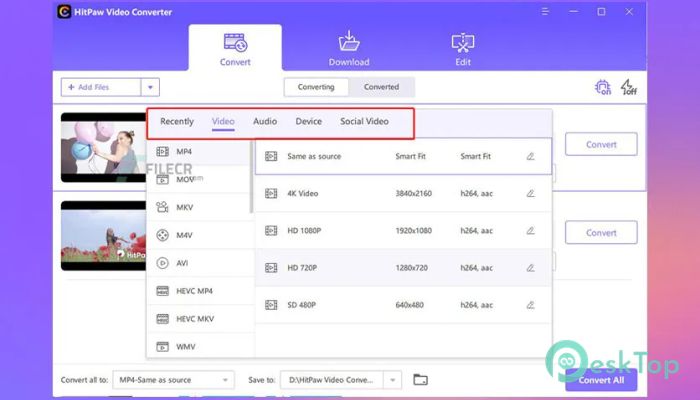Edit the 4K Video preset settings
The width and height of the screenshot is (700, 400).
coord(530,193)
